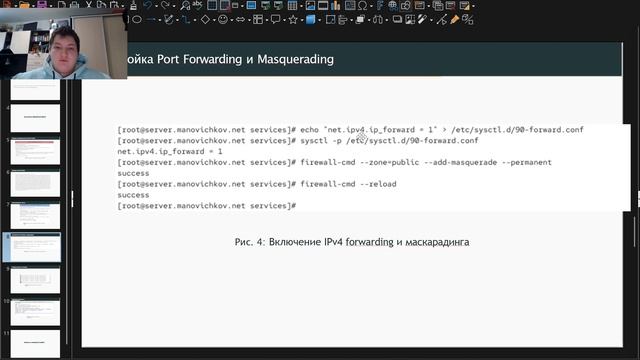This screenshot has height=360, width=640.
Task: Open the Special Character dropdown arrow
Action: coord(371,6)
